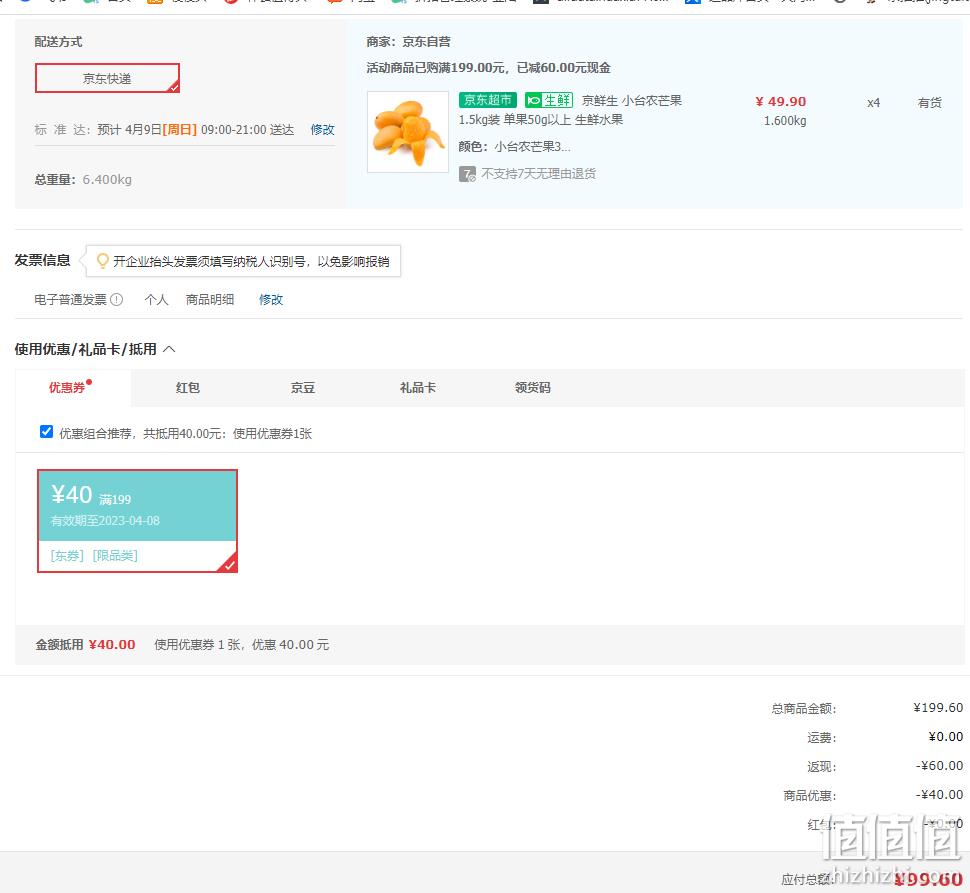
Task: Switch to the 优惠券 tab
Action: click(67, 388)
